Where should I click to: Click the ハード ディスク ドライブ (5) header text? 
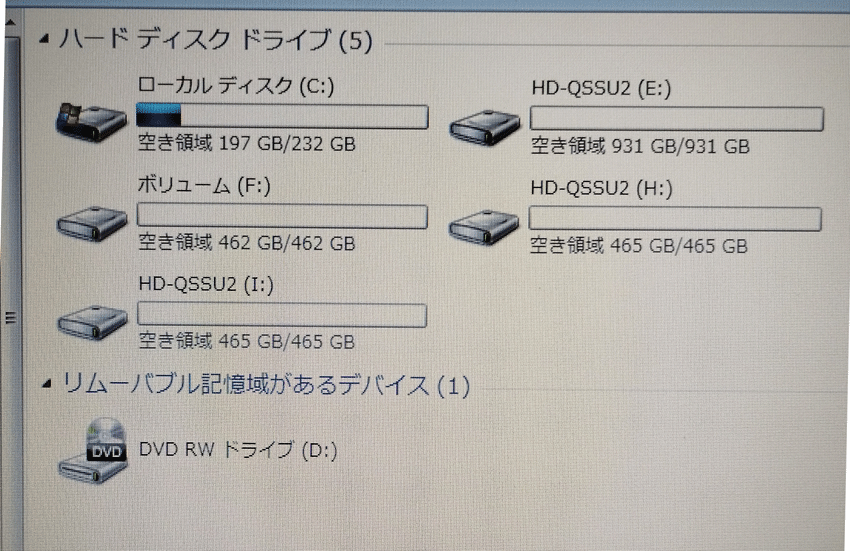[216, 40]
